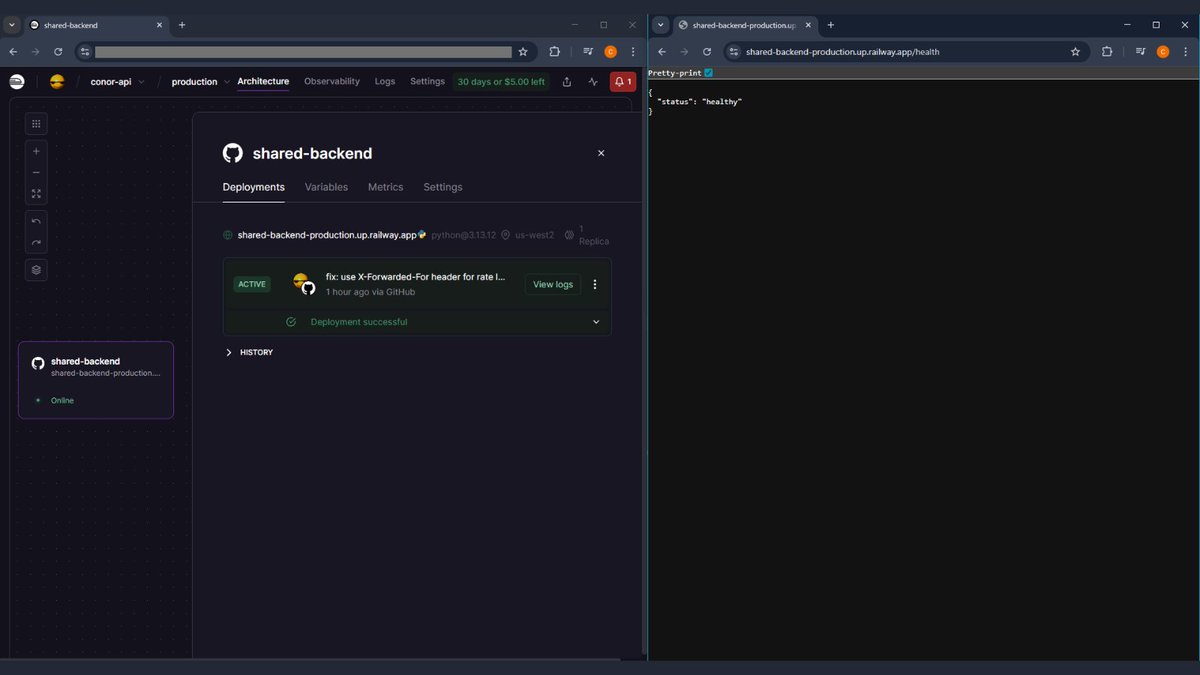
Task: Open a new tab in right browser
Action: pyautogui.click(x=831, y=24)
